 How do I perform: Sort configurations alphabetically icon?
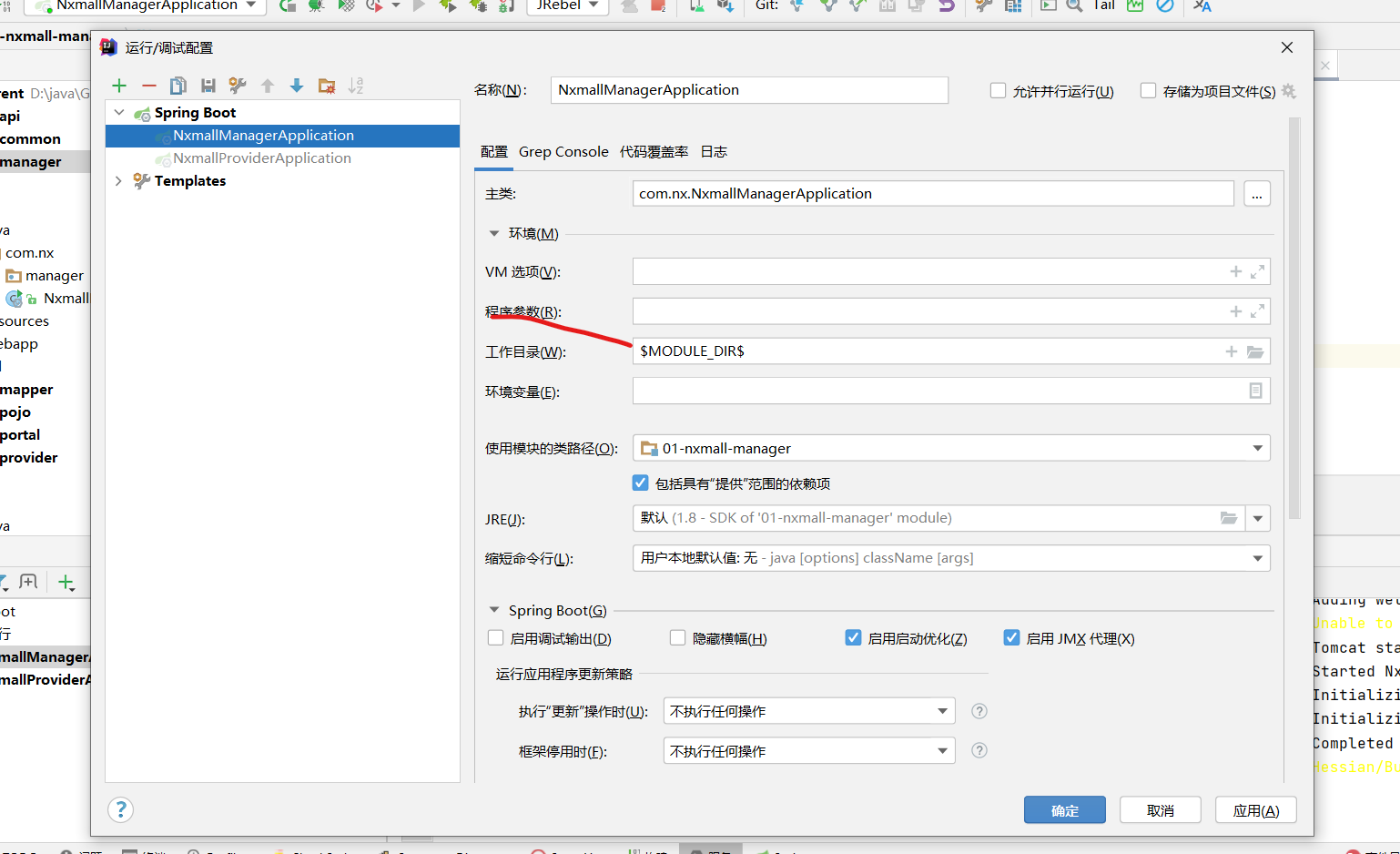pos(356,86)
